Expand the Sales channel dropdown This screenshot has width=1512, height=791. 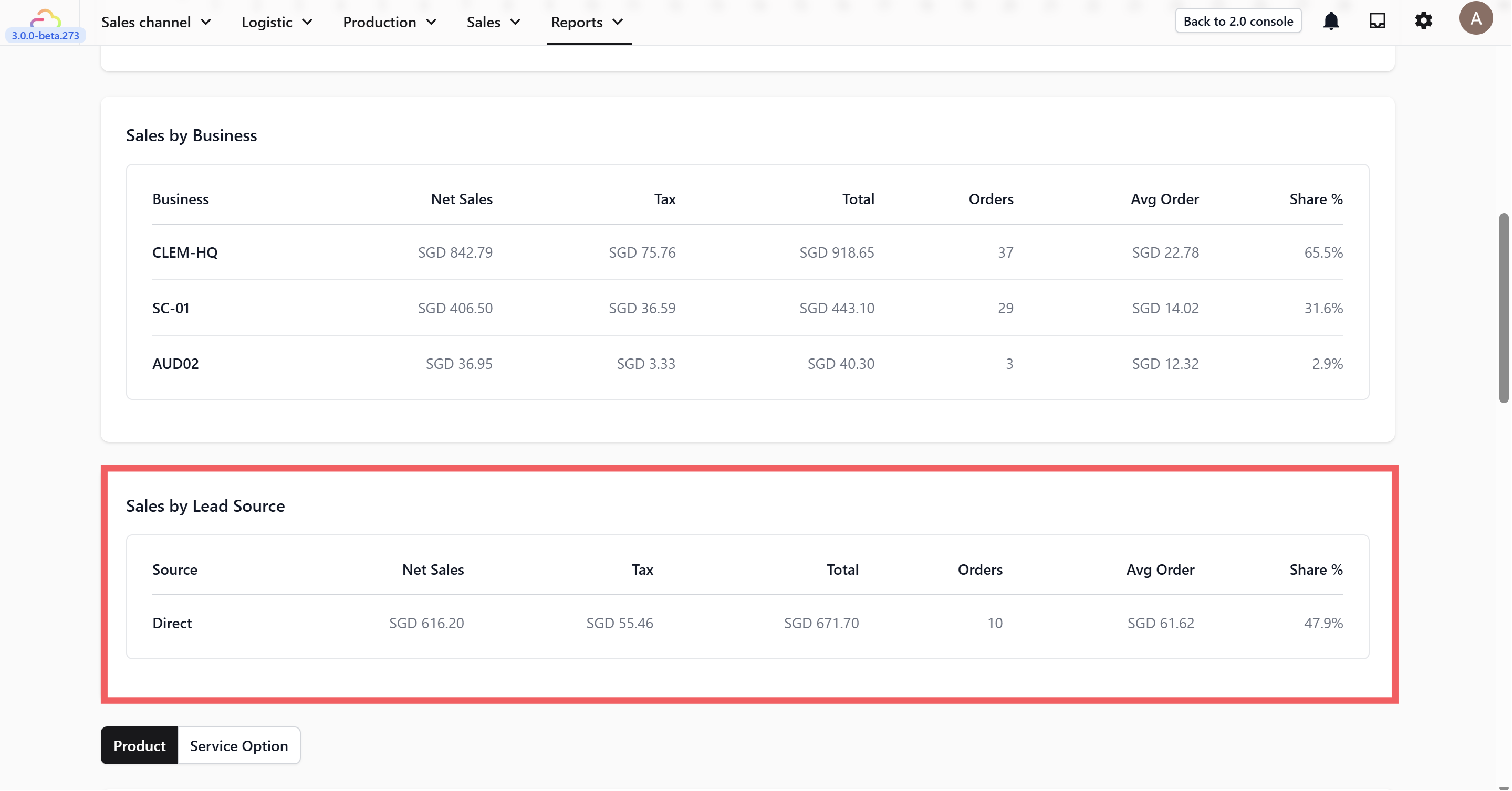(x=156, y=22)
